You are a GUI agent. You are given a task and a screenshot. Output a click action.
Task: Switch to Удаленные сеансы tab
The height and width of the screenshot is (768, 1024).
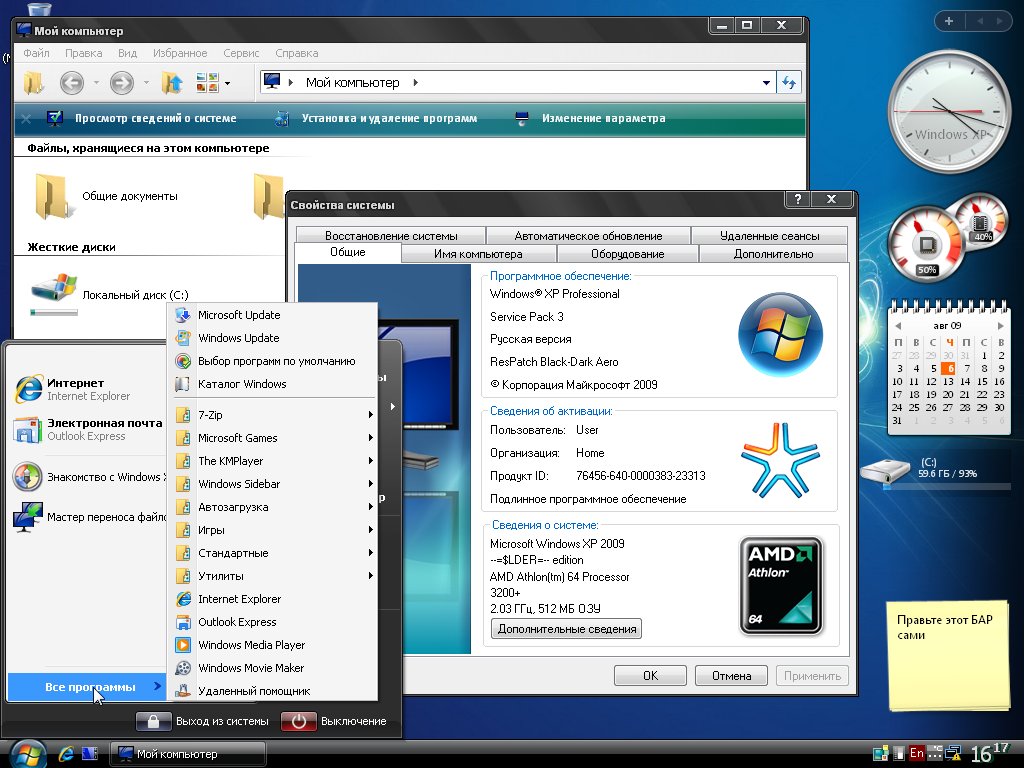(x=769, y=236)
